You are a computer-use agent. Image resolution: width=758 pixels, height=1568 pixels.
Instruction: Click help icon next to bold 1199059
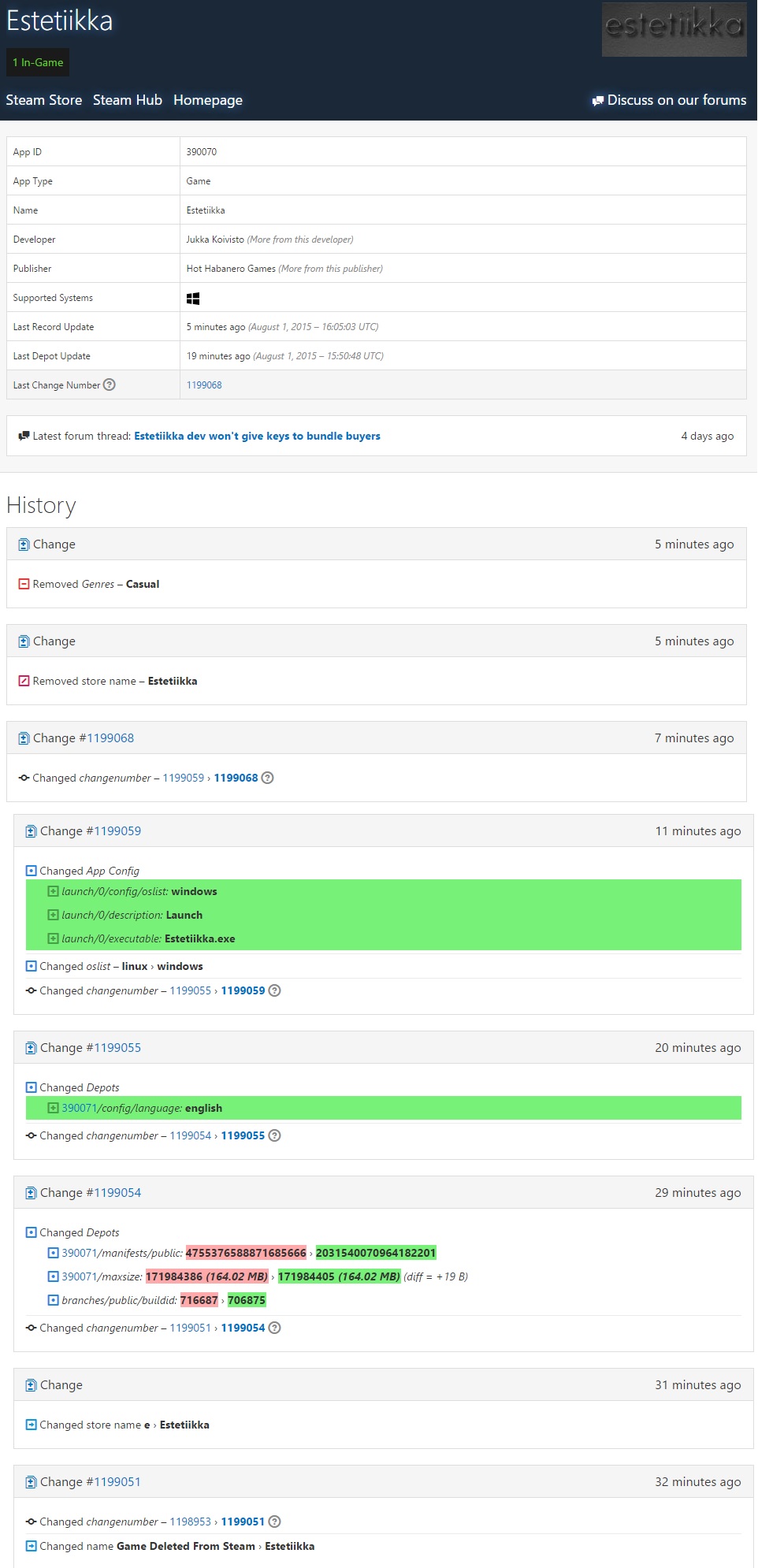pyautogui.click(x=274, y=990)
